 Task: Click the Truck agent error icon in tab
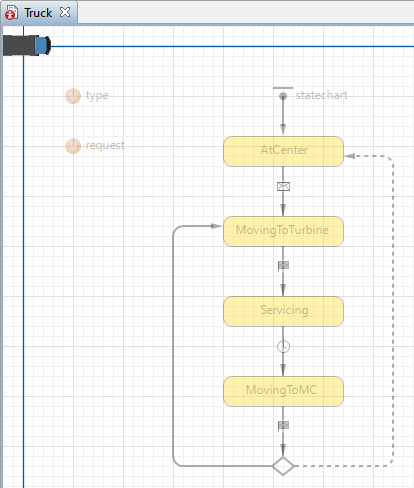pos(11,13)
